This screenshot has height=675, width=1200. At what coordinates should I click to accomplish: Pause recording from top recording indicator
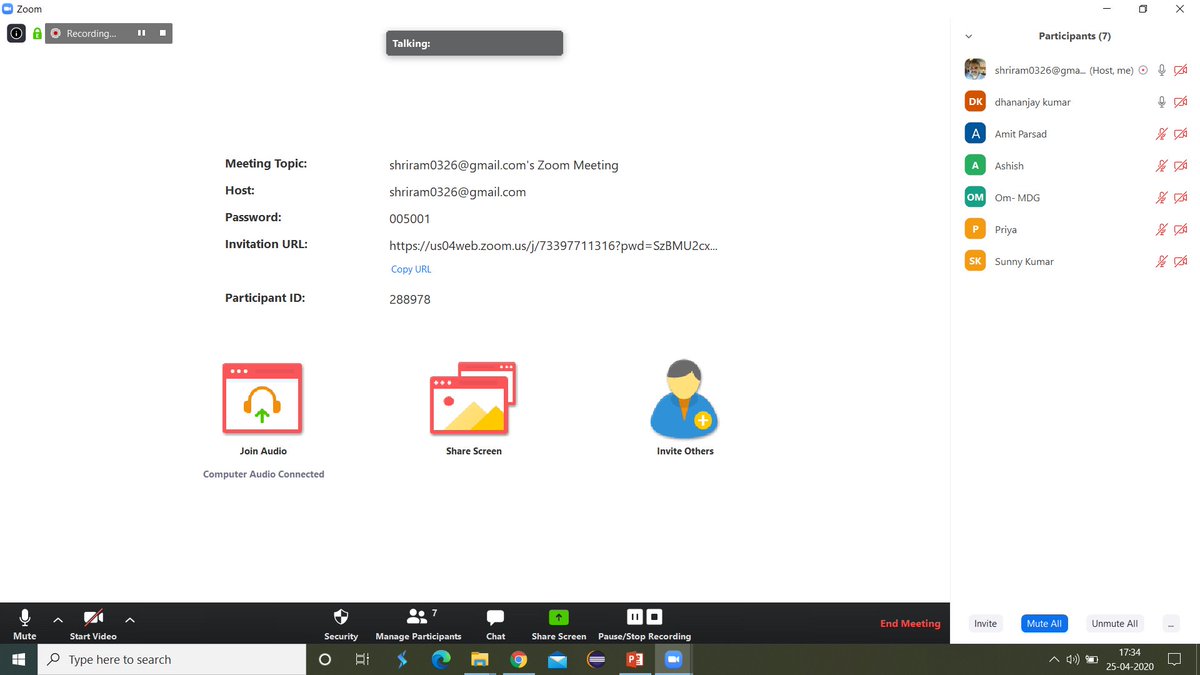click(x=141, y=33)
